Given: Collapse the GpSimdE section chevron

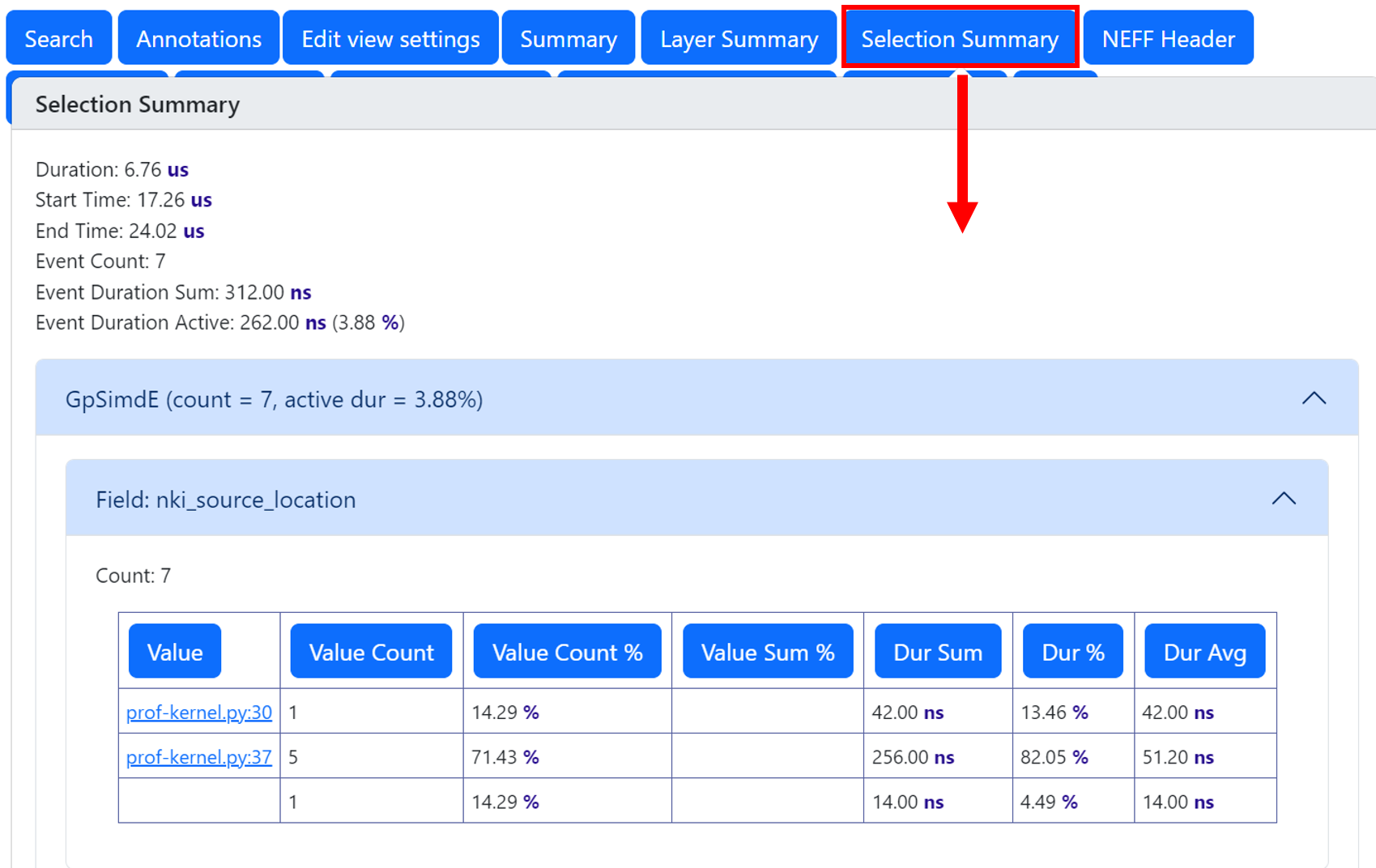Looking at the screenshot, I should (x=1313, y=398).
